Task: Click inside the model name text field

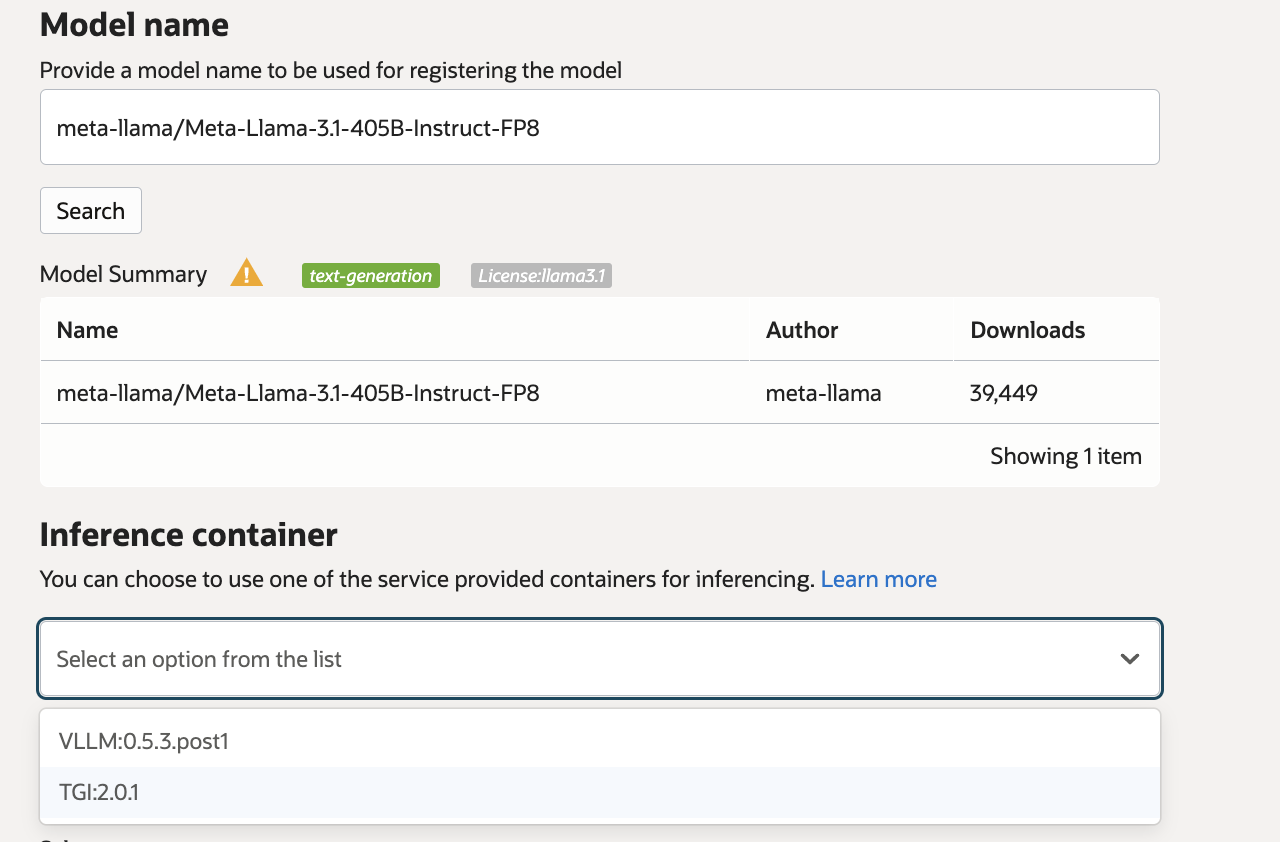Action: pos(600,128)
